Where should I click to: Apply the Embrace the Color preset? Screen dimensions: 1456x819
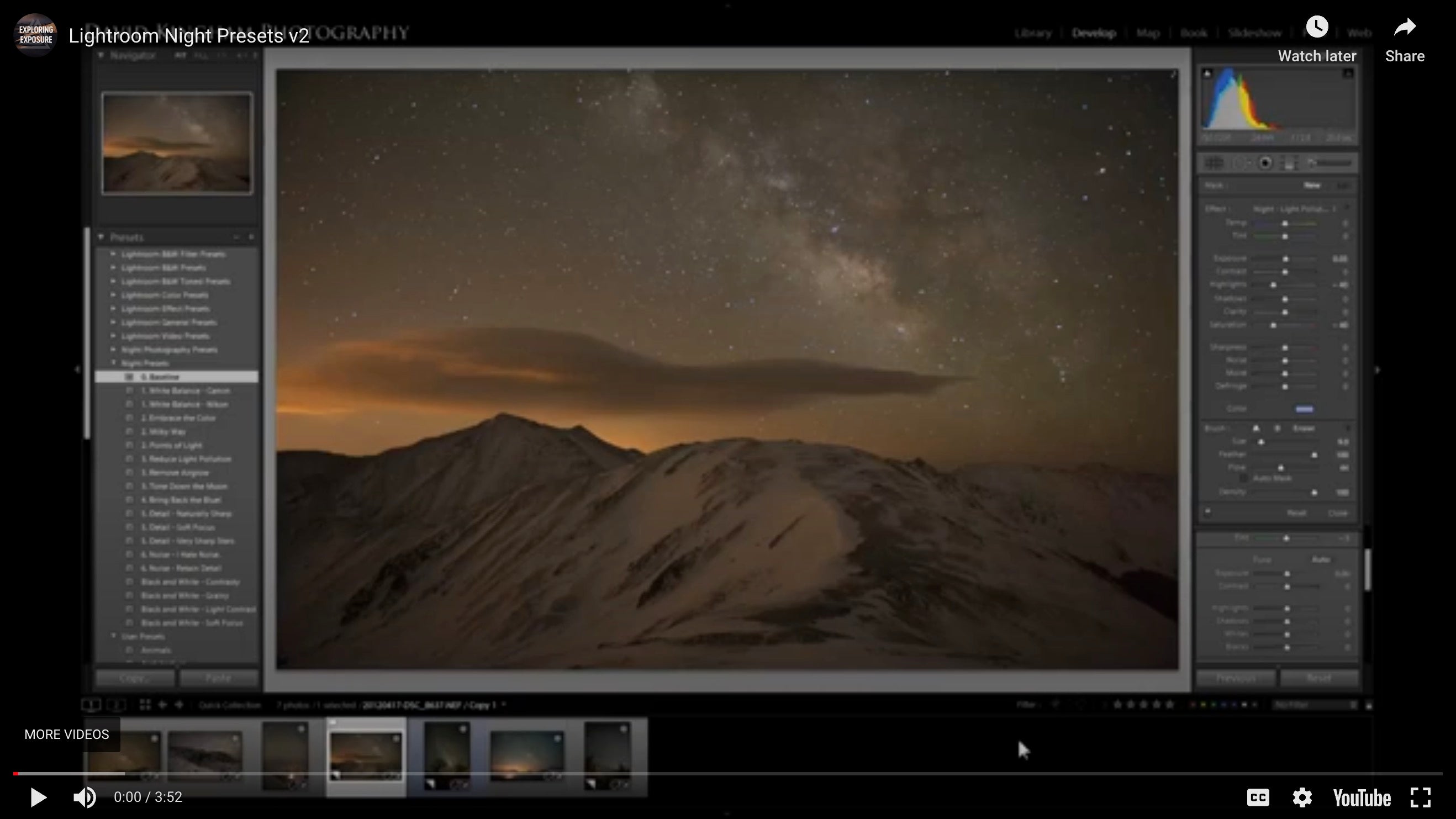pyautogui.click(x=178, y=418)
